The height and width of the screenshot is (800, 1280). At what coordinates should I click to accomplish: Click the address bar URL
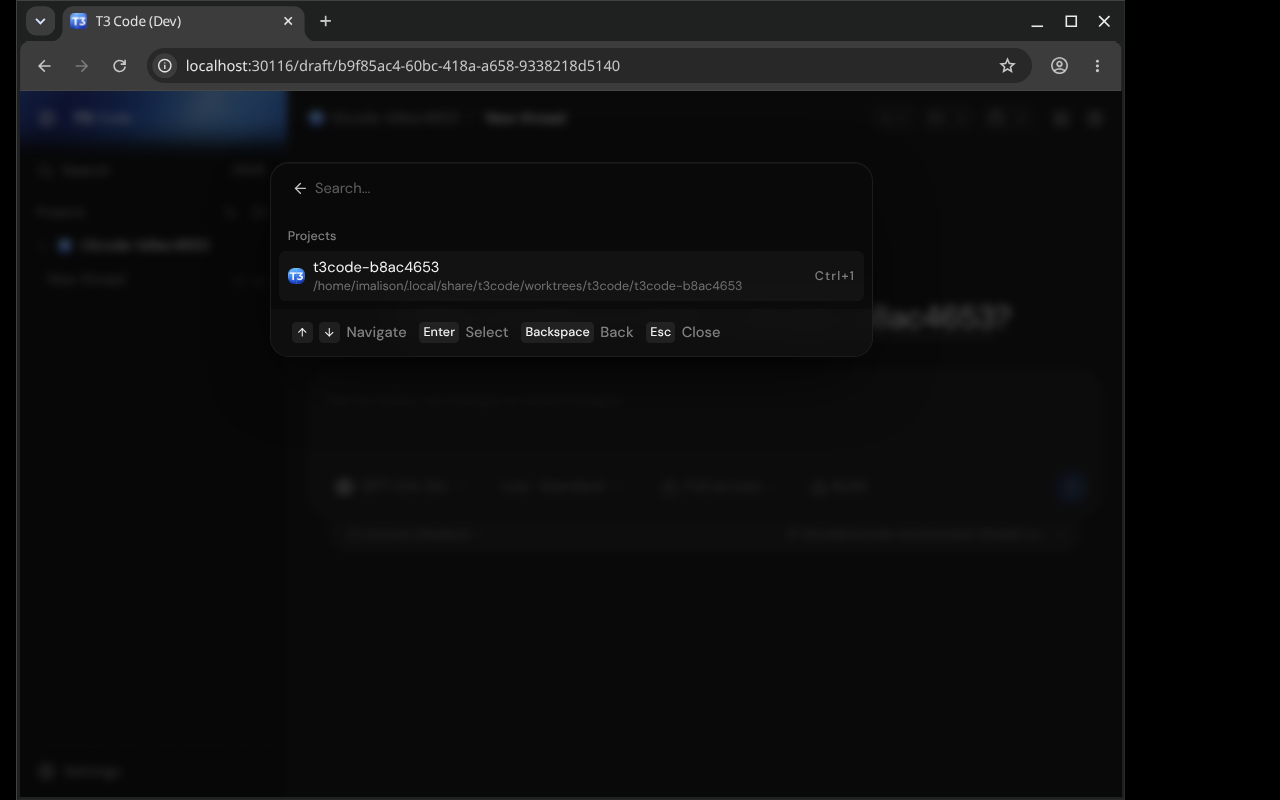pyautogui.click(x=403, y=66)
